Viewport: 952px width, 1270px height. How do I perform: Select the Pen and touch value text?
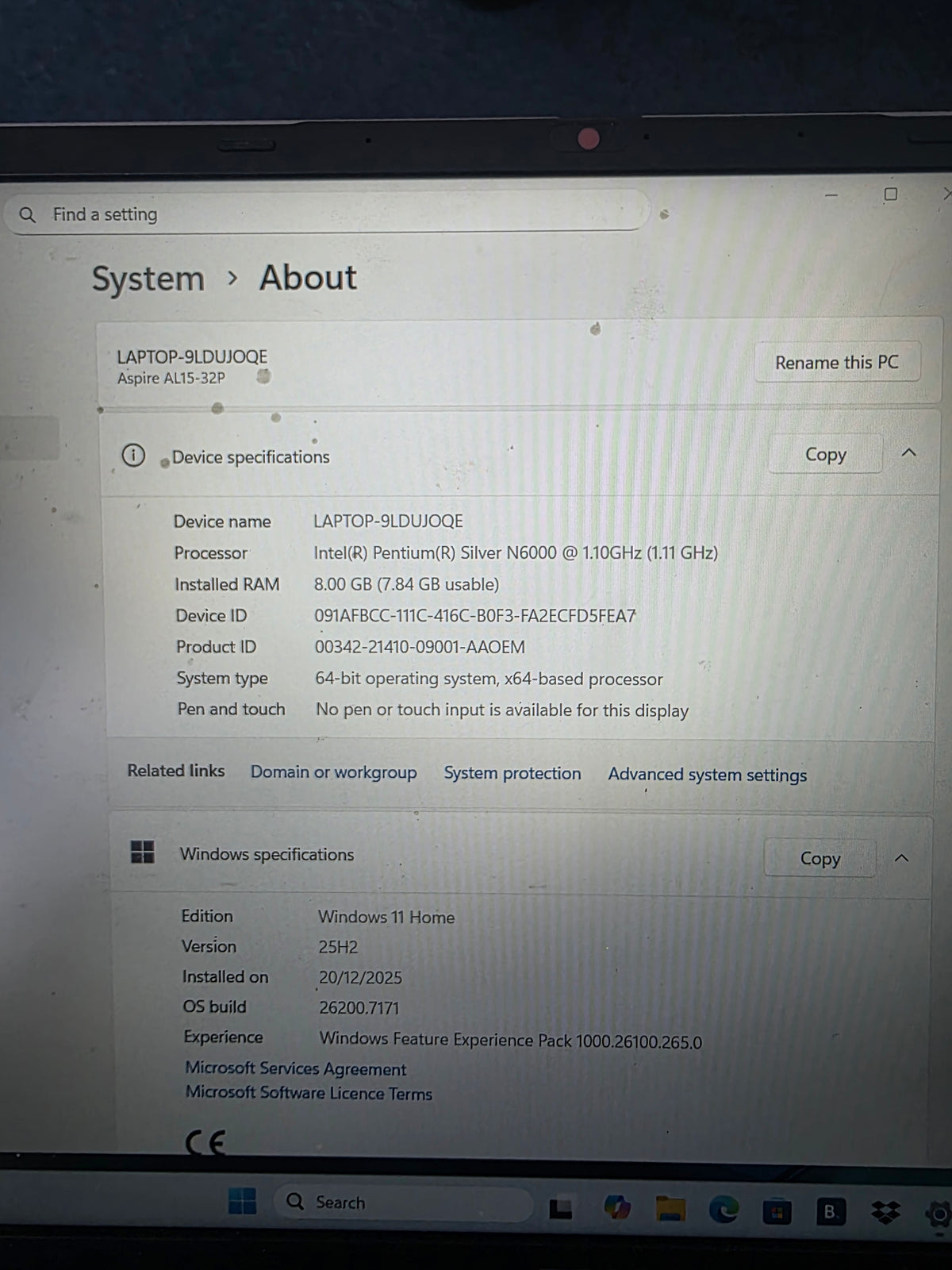tap(502, 710)
